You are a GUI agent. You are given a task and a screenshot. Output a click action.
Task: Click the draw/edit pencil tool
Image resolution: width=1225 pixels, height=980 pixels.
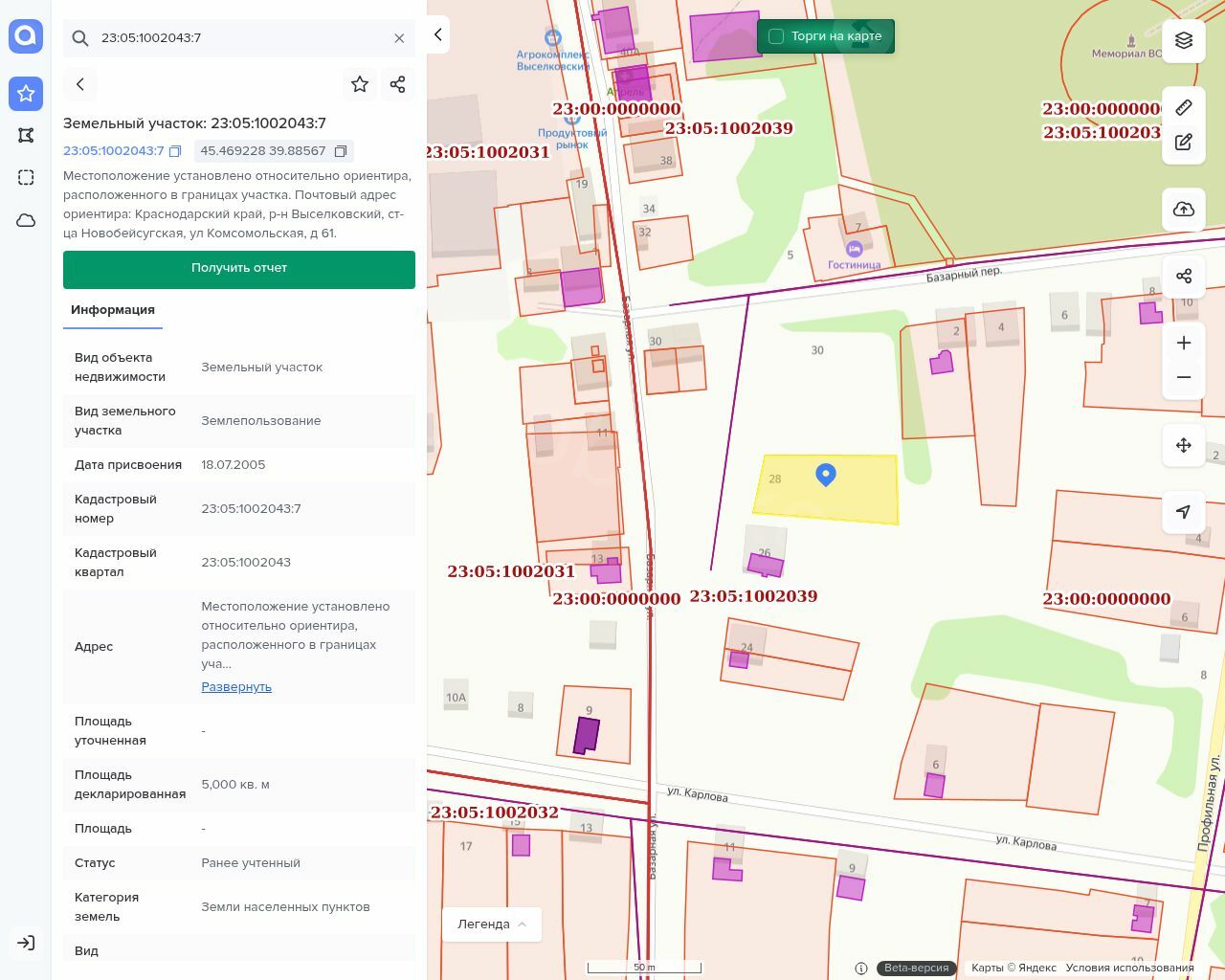(x=1184, y=142)
